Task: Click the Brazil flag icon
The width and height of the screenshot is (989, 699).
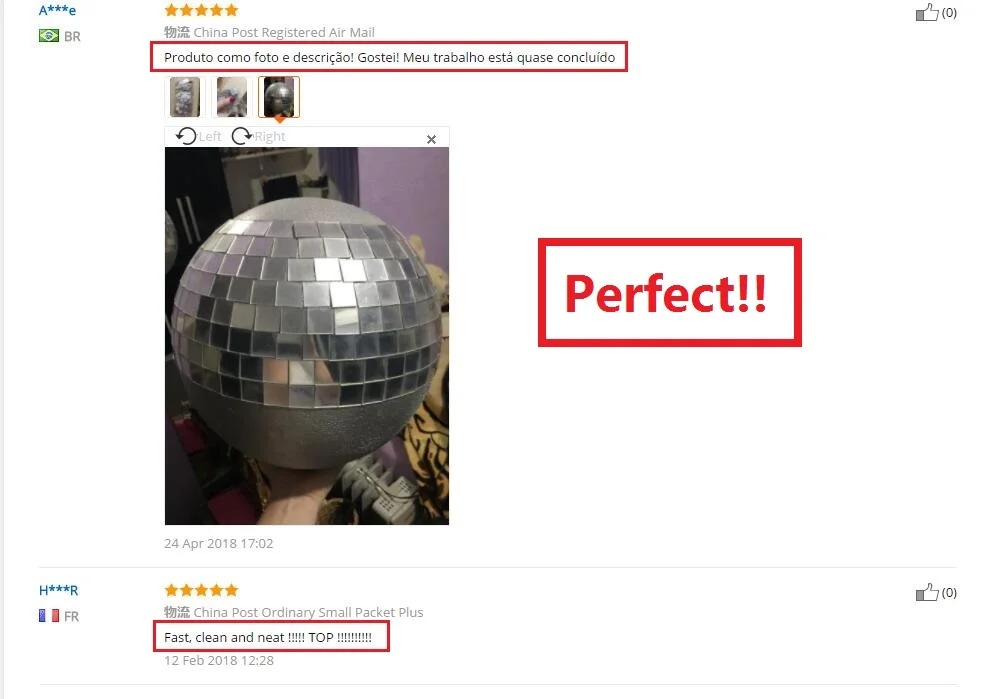Action: click(49, 36)
